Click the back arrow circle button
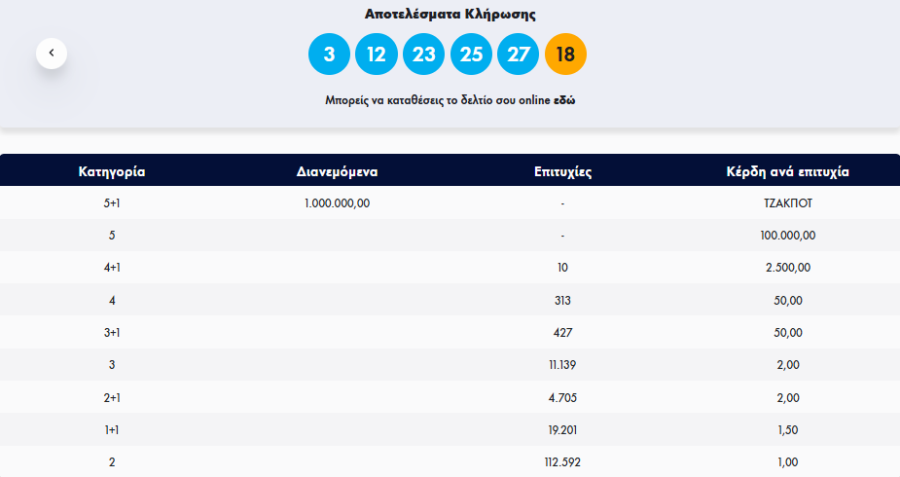Image resolution: width=900 pixels, height=477 pixels. (x=51, y=53)
